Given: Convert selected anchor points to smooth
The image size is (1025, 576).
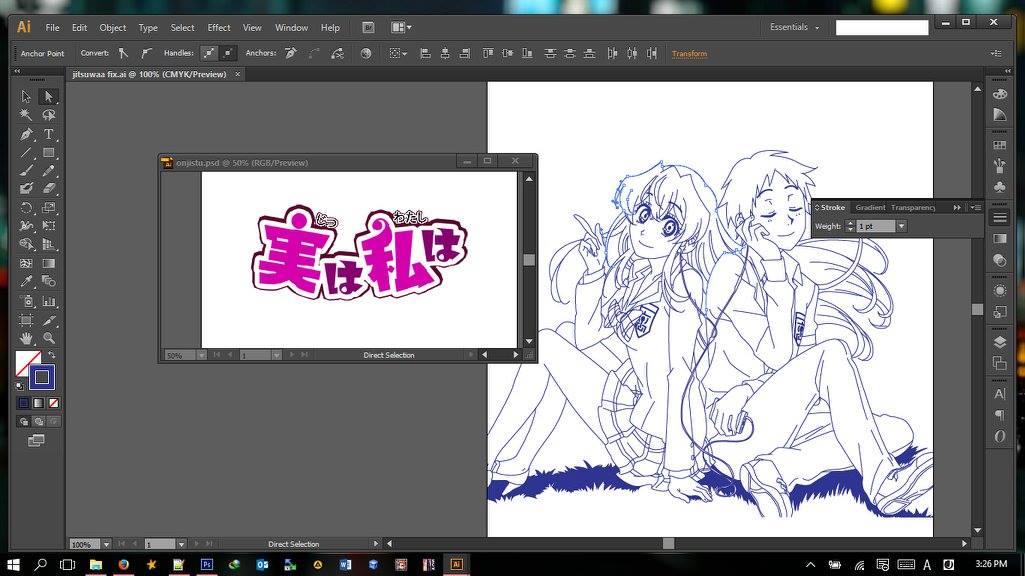Looking at the screenshot, I should click(146, 53).
